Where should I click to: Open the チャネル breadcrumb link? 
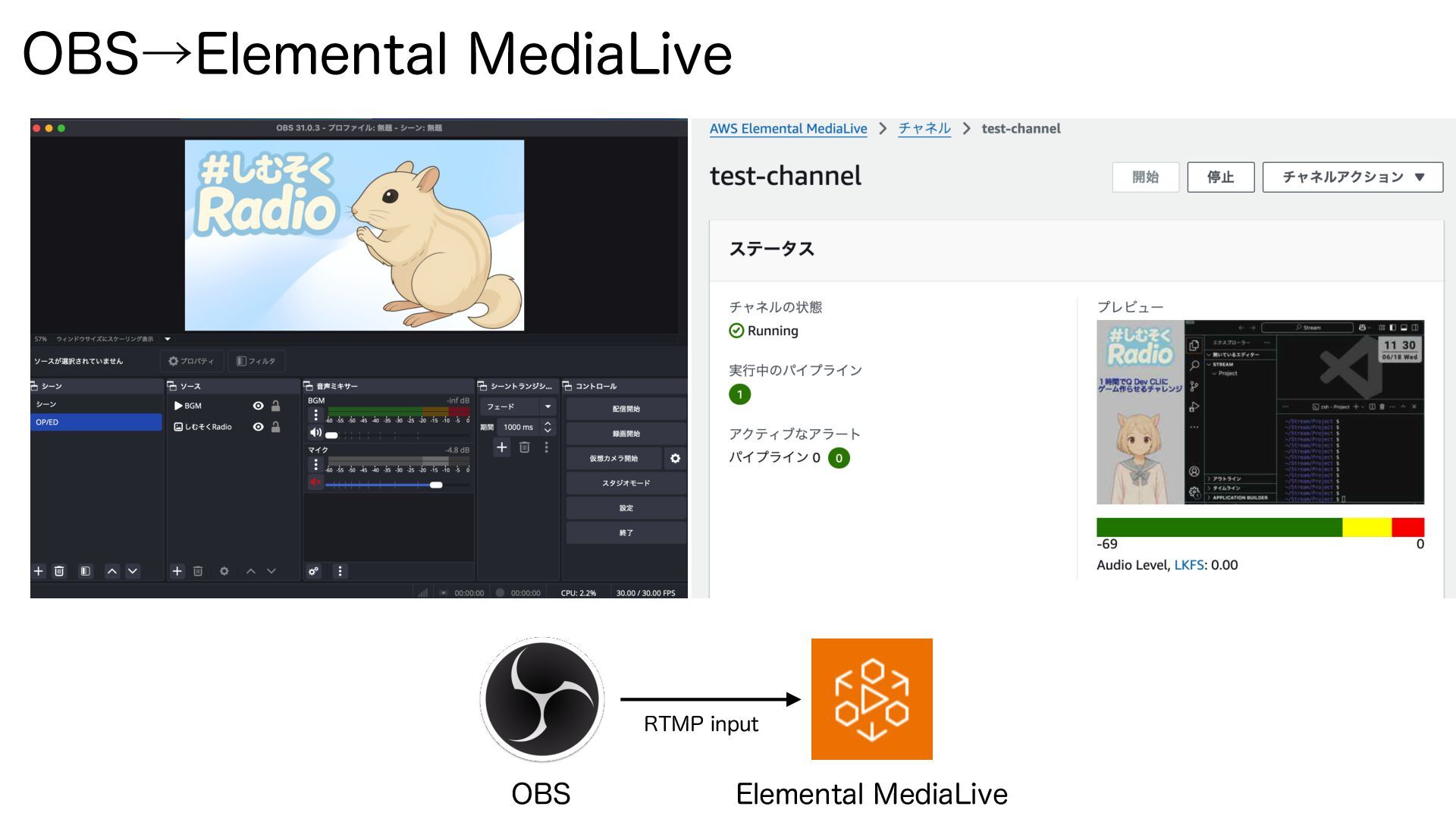(x=924, y=129)
